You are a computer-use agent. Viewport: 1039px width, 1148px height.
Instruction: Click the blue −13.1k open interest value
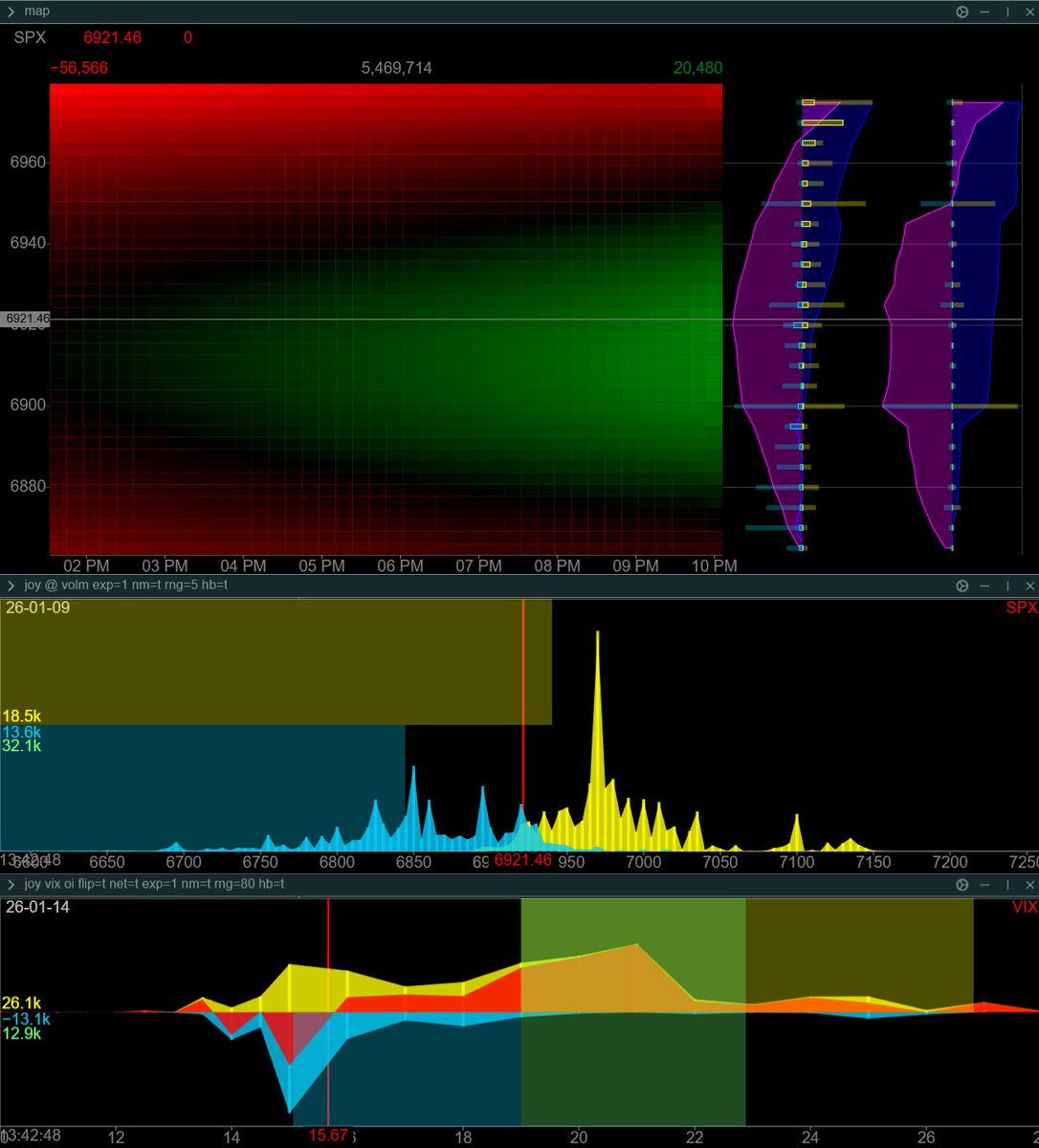tap(25, 1019)
